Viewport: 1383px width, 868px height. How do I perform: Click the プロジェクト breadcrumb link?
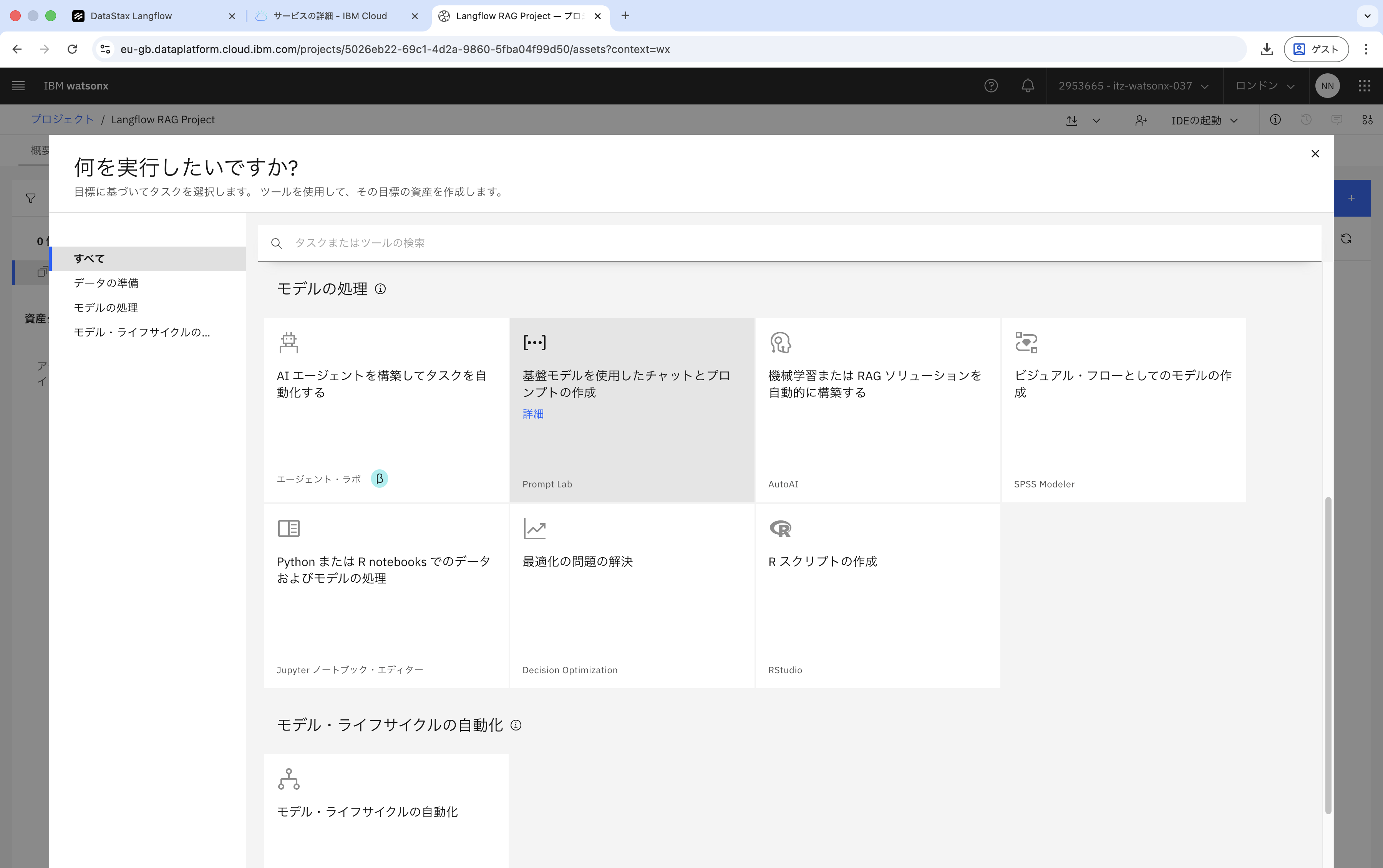point(63,119)
